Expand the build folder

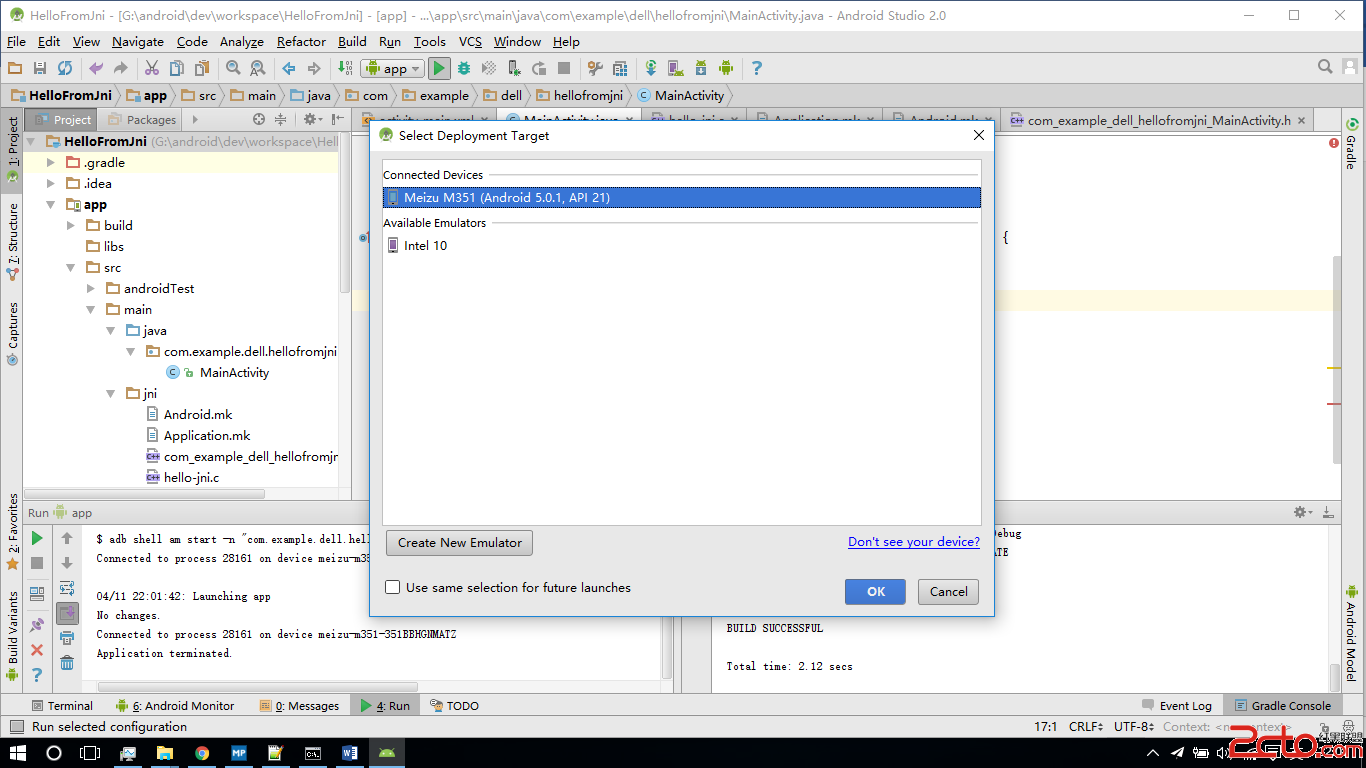[x=71, y=225]
